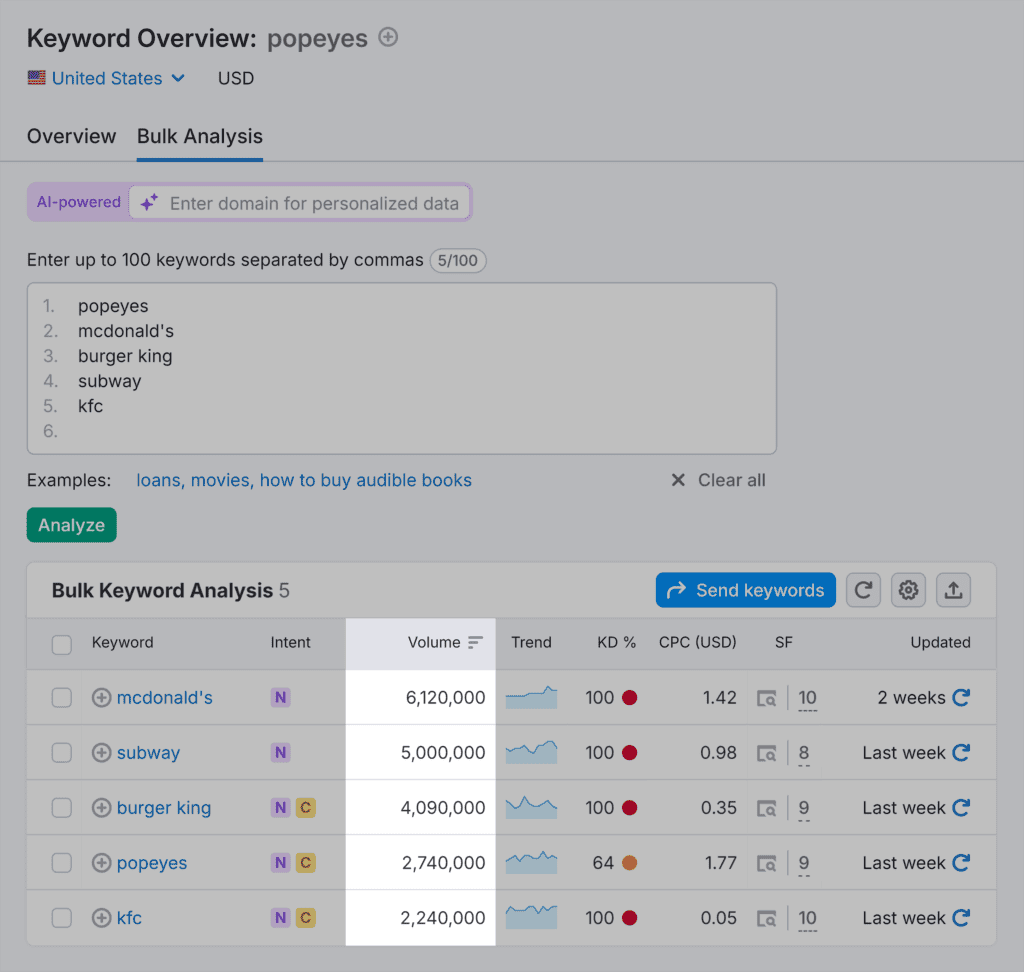Click the Send keywords button
Screen dimensions: 1024x972
(745, 590)
